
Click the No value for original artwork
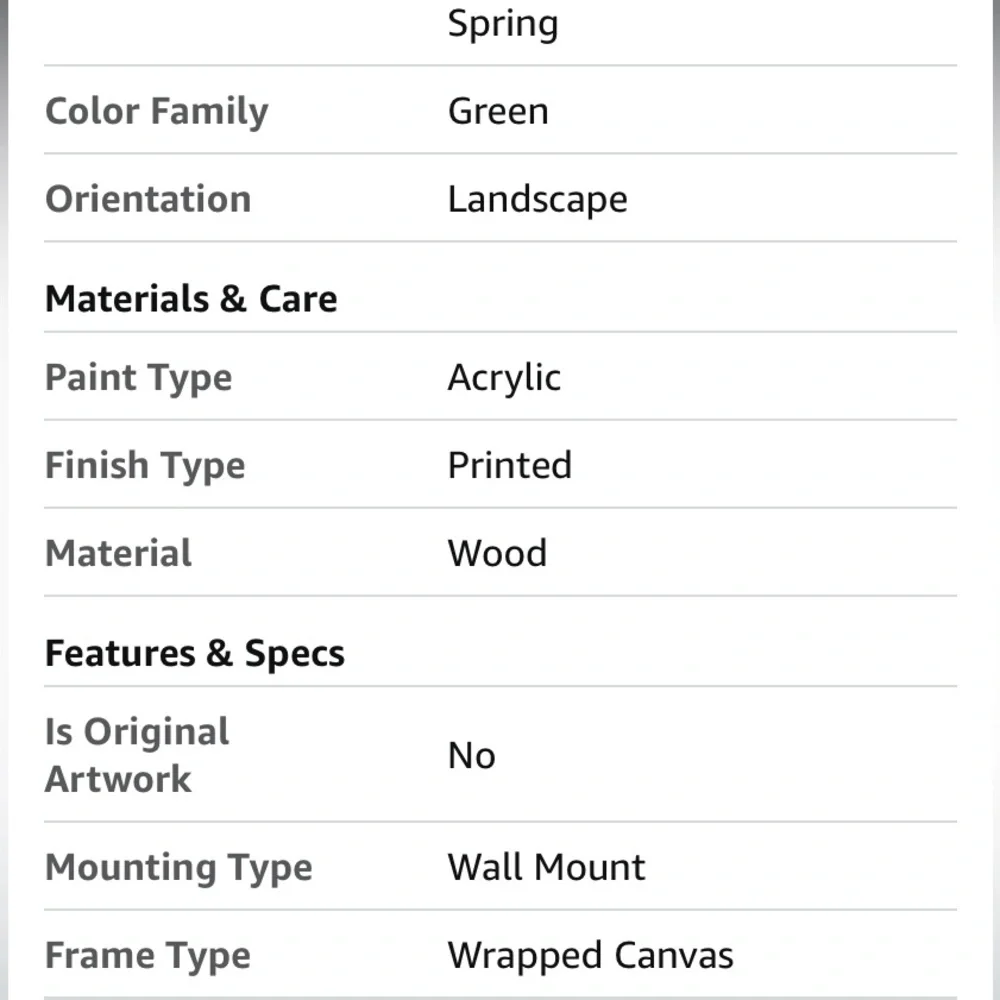pos(471,756)
